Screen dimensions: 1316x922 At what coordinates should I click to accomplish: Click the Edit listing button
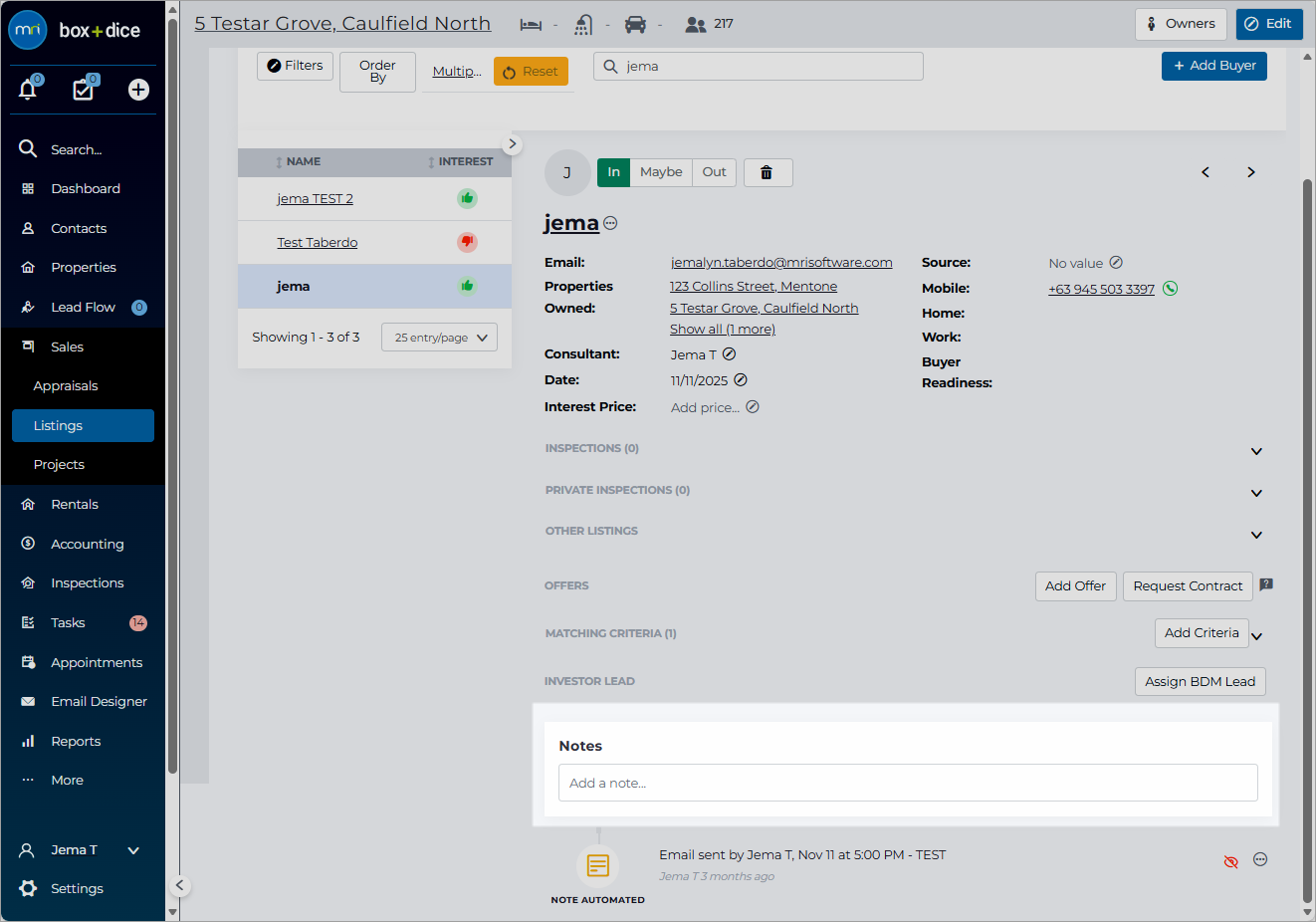[x=1269, y=24]
